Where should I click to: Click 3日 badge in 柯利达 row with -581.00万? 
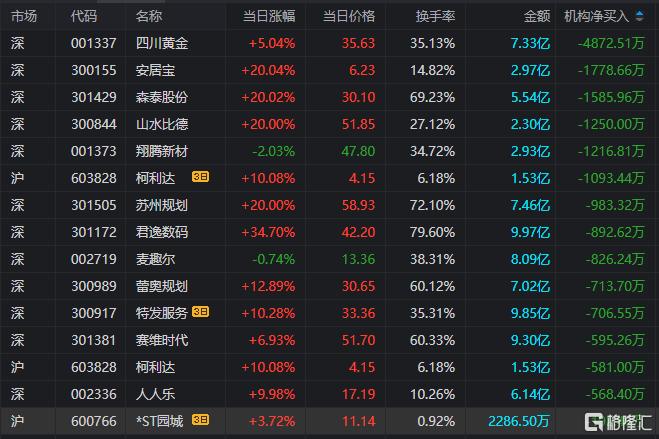(x=201, y=366)
